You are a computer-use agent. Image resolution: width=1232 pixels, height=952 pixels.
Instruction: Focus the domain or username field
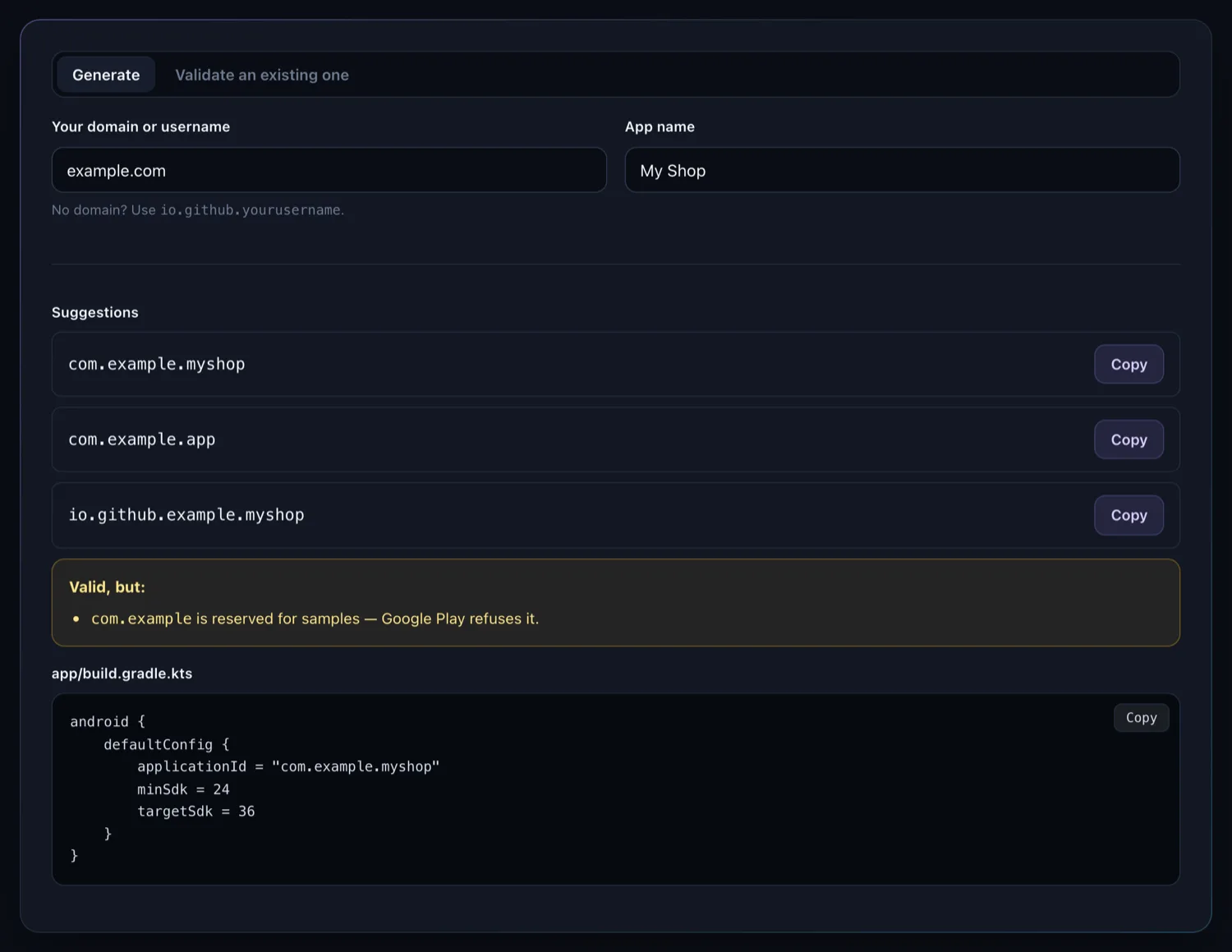tap(329, 170)
